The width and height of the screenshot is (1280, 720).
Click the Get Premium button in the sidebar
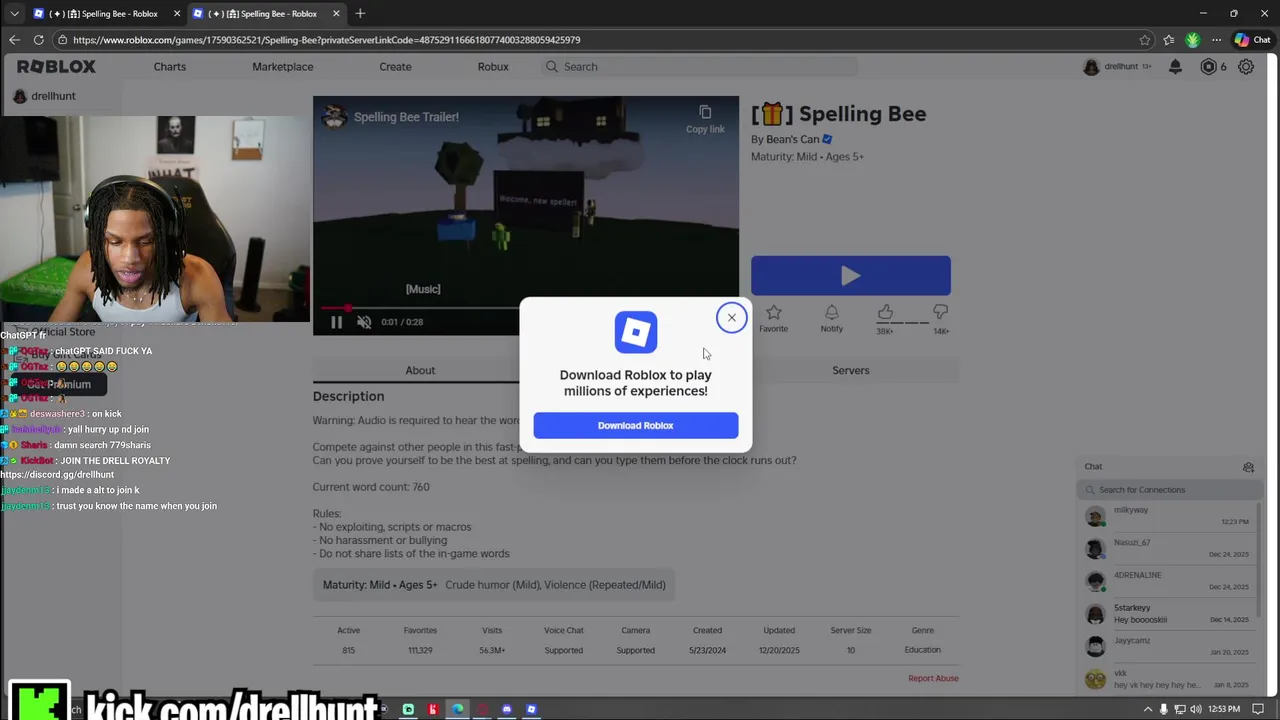(59, 384)
